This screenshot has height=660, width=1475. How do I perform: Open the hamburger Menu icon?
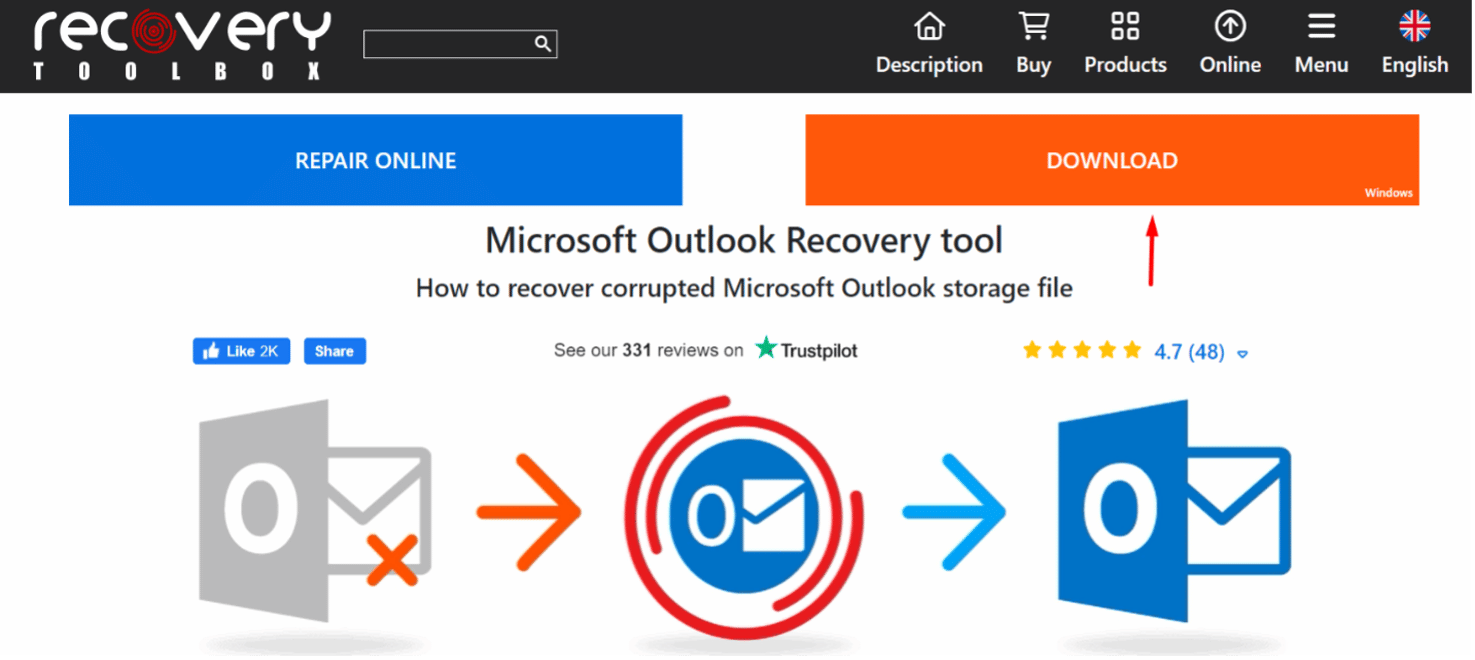pos(1321,27)
